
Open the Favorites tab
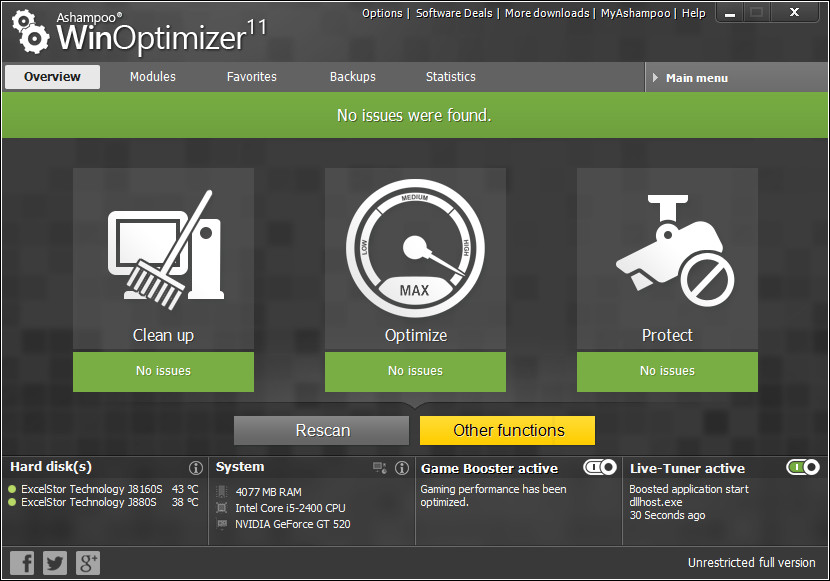pyautogui.click(x=252, y=77)
